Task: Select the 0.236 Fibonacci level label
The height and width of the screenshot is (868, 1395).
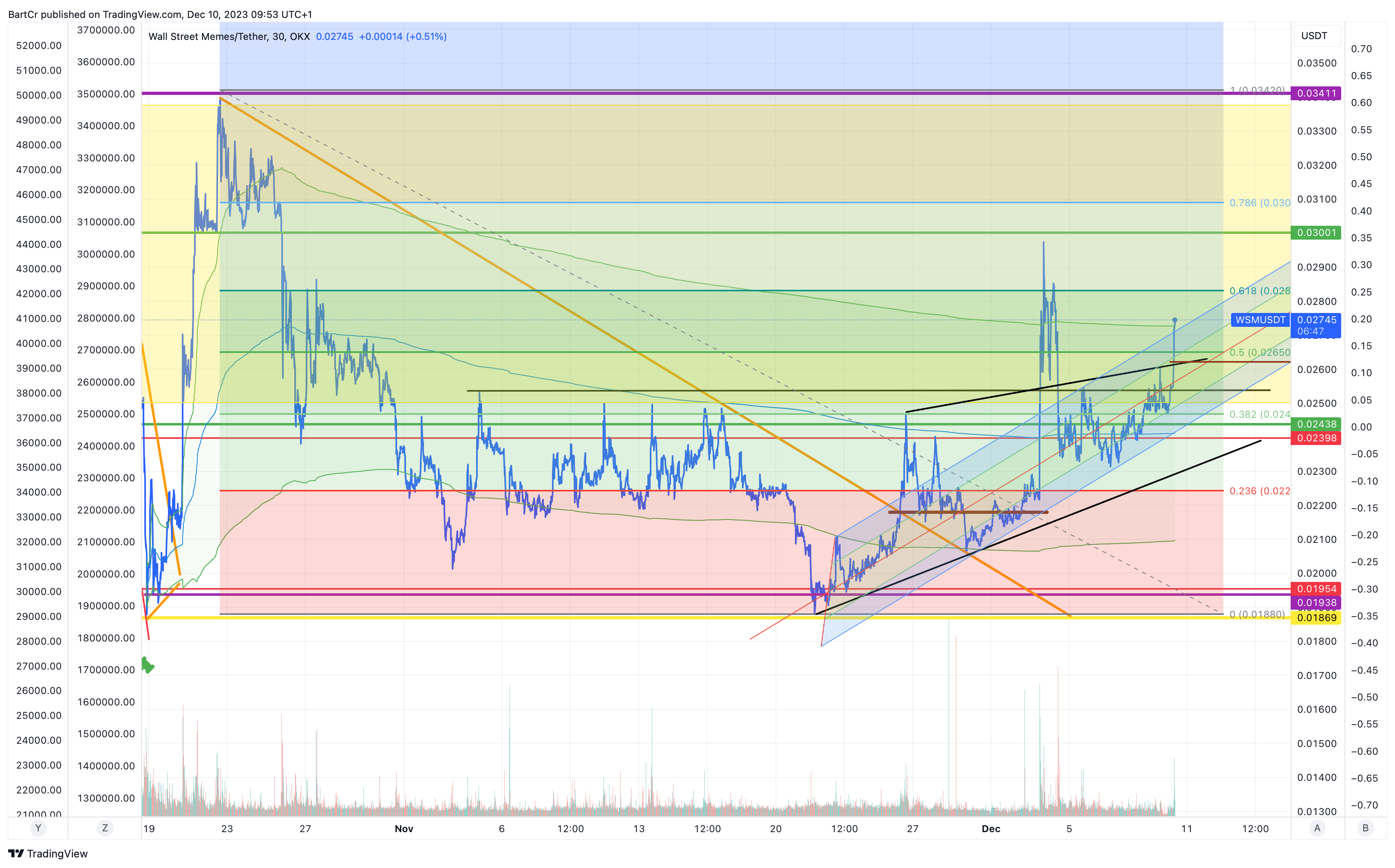Action: click(1260, 491)
